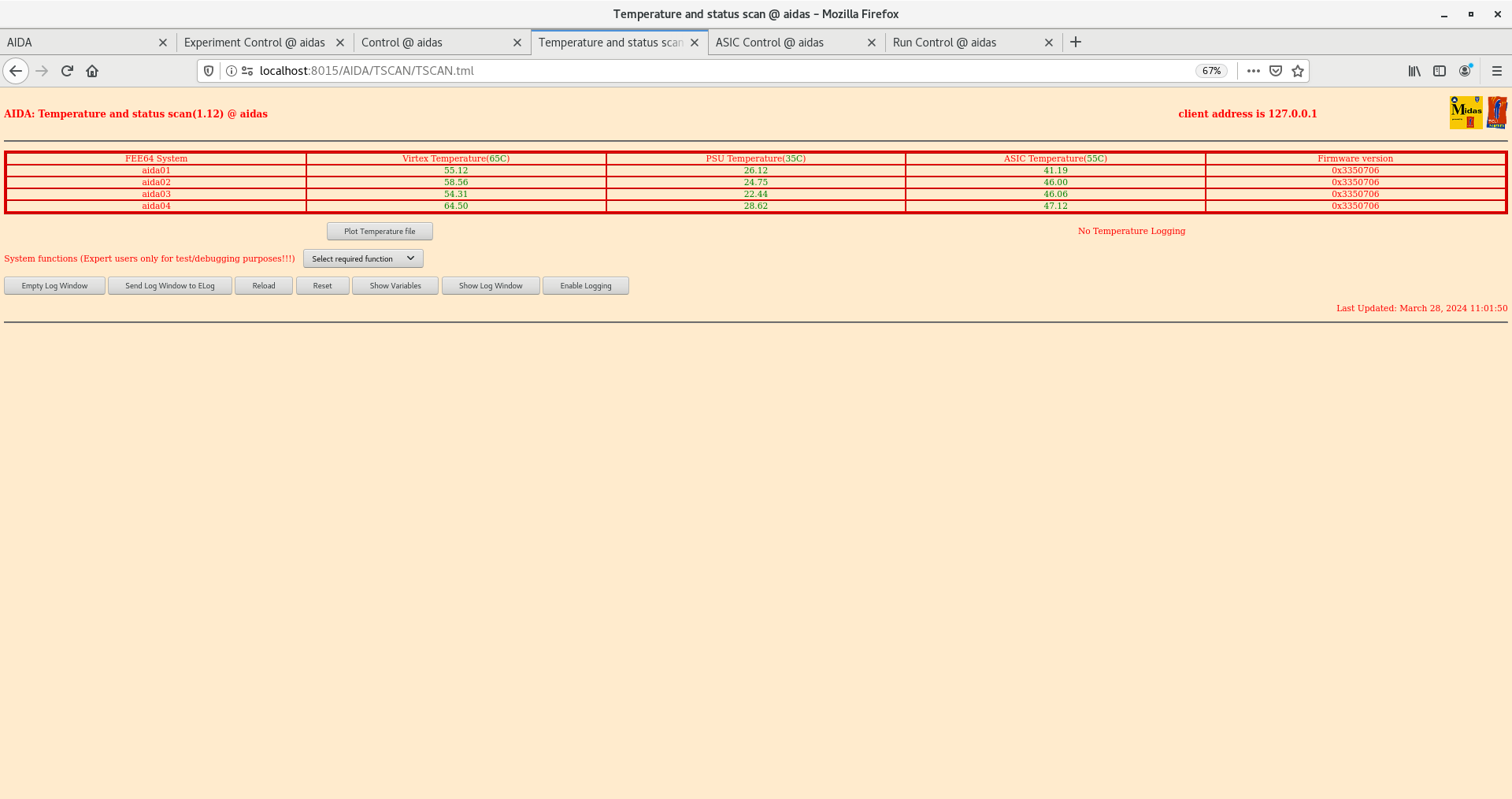Click the Midas logo icon
The image size is (1512, 799).
click(1466, 113)
